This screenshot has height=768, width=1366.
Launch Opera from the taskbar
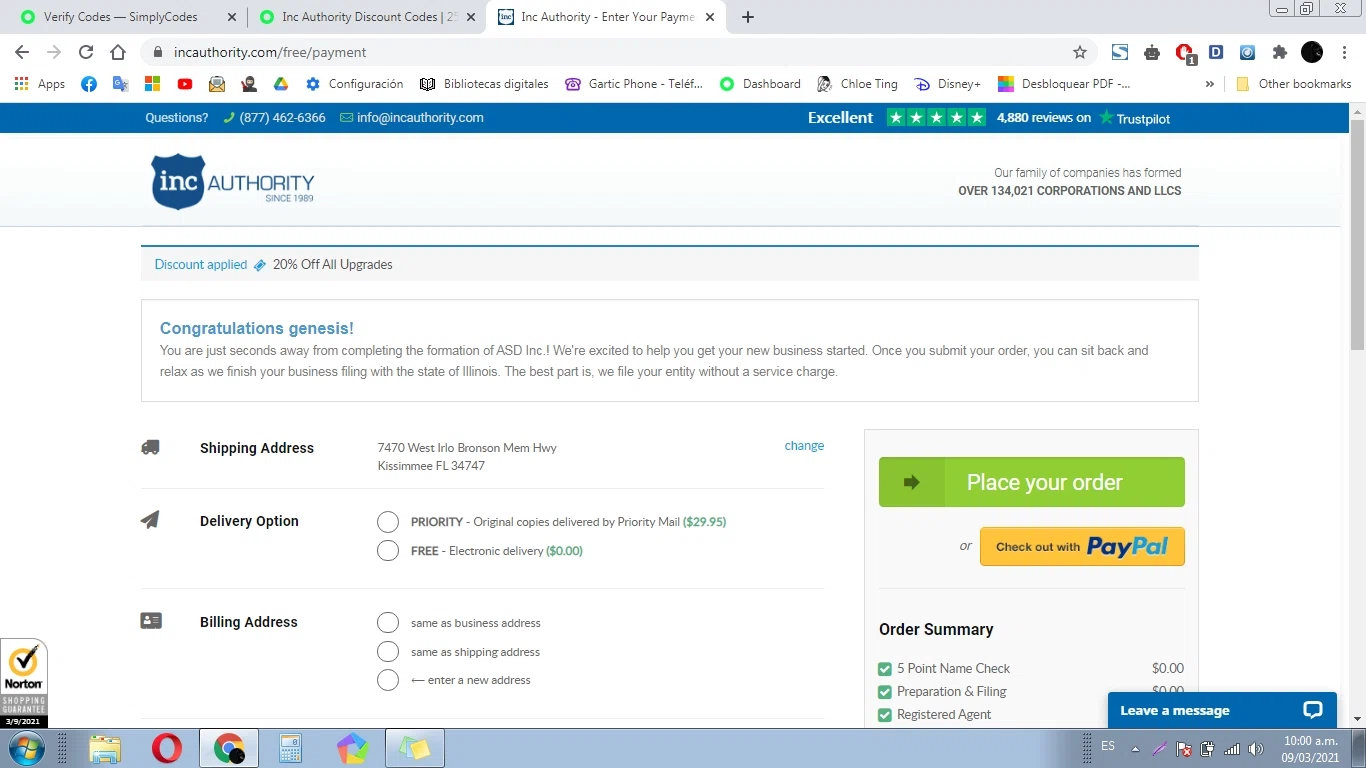pos(167,748)
